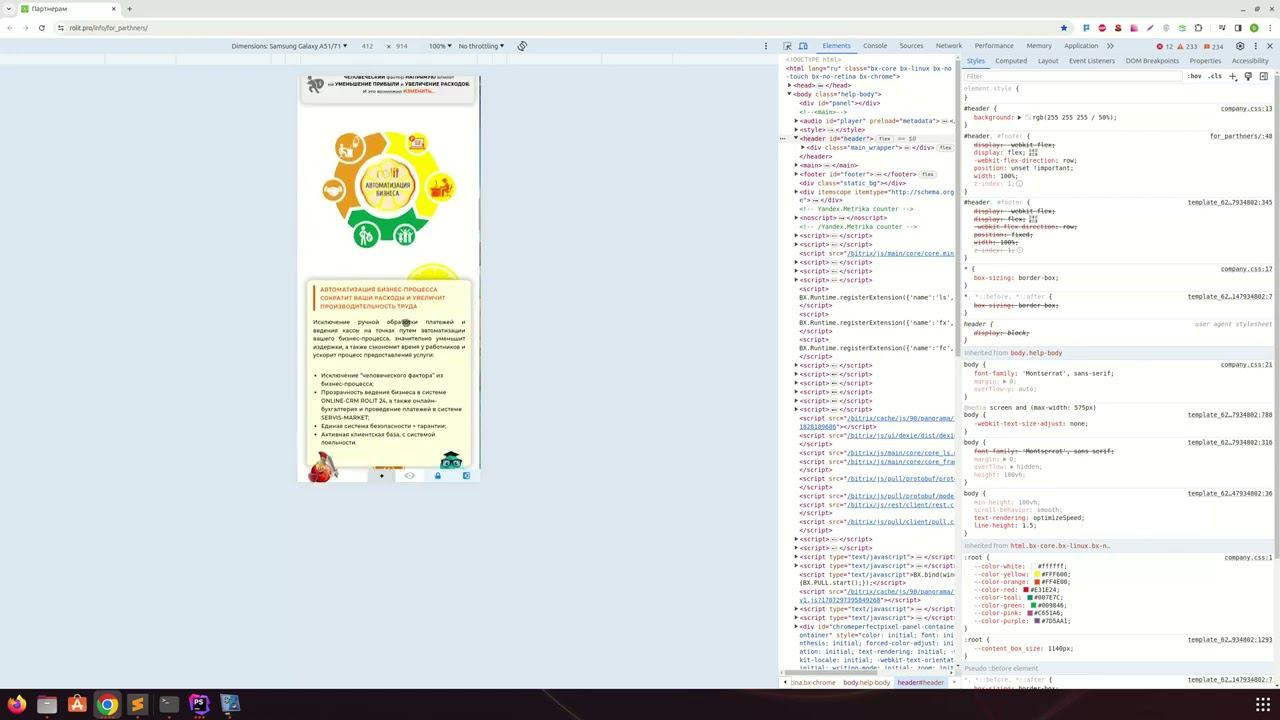
Task: Open the Event Listeners tab
Action: [x=1092, y=61]
